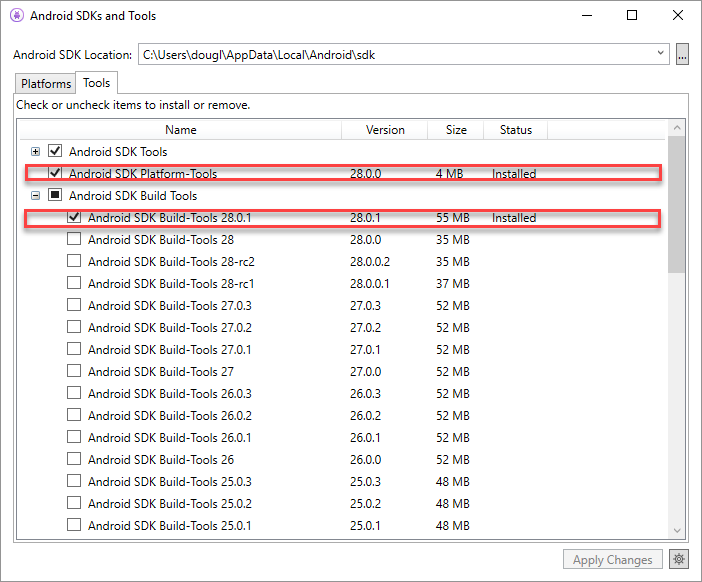
Task: Sort by the Status column header
Action: pos(516,130)
